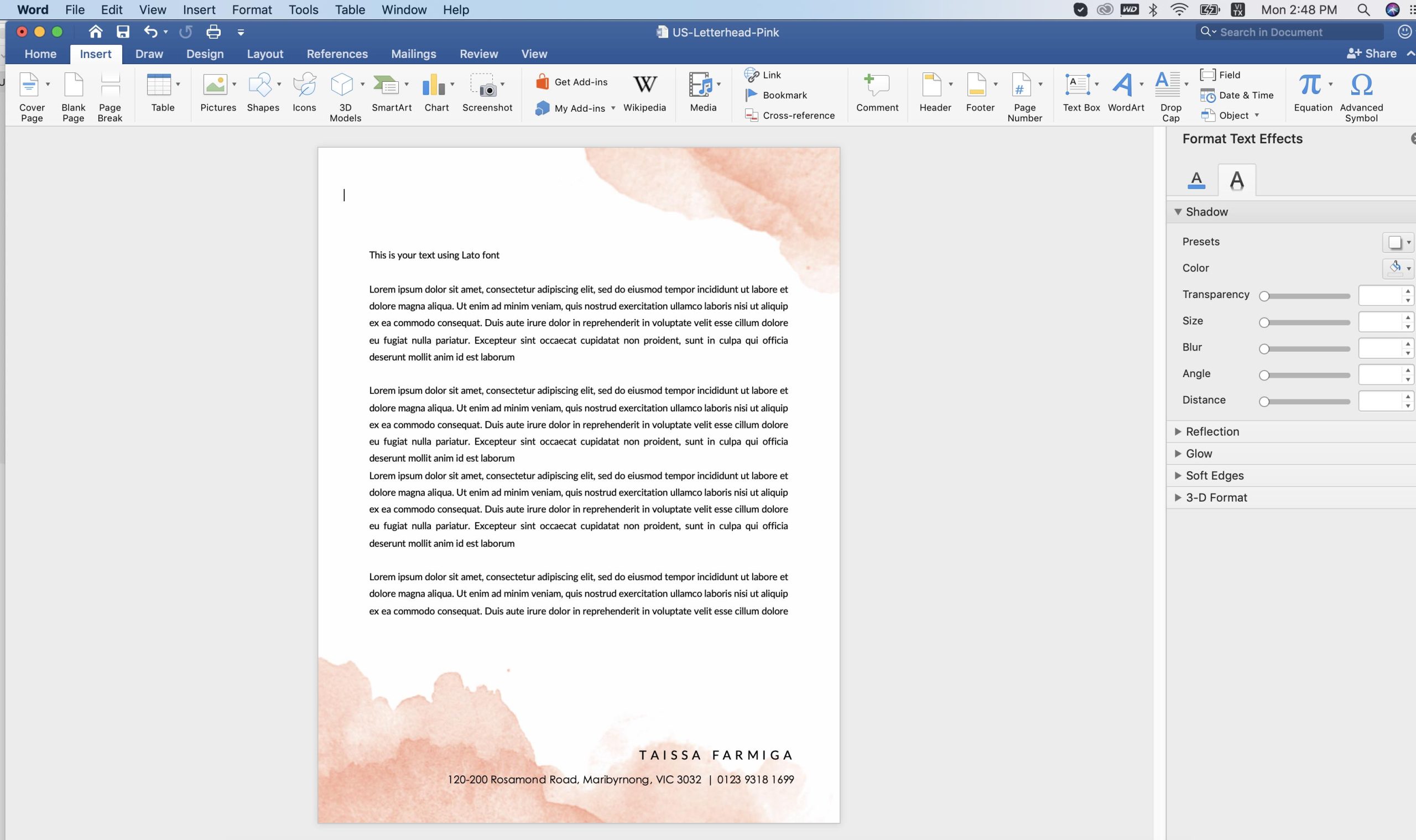Insert a Text Box
Viewport: 1416px width, 840px height.
[1081, 93]
